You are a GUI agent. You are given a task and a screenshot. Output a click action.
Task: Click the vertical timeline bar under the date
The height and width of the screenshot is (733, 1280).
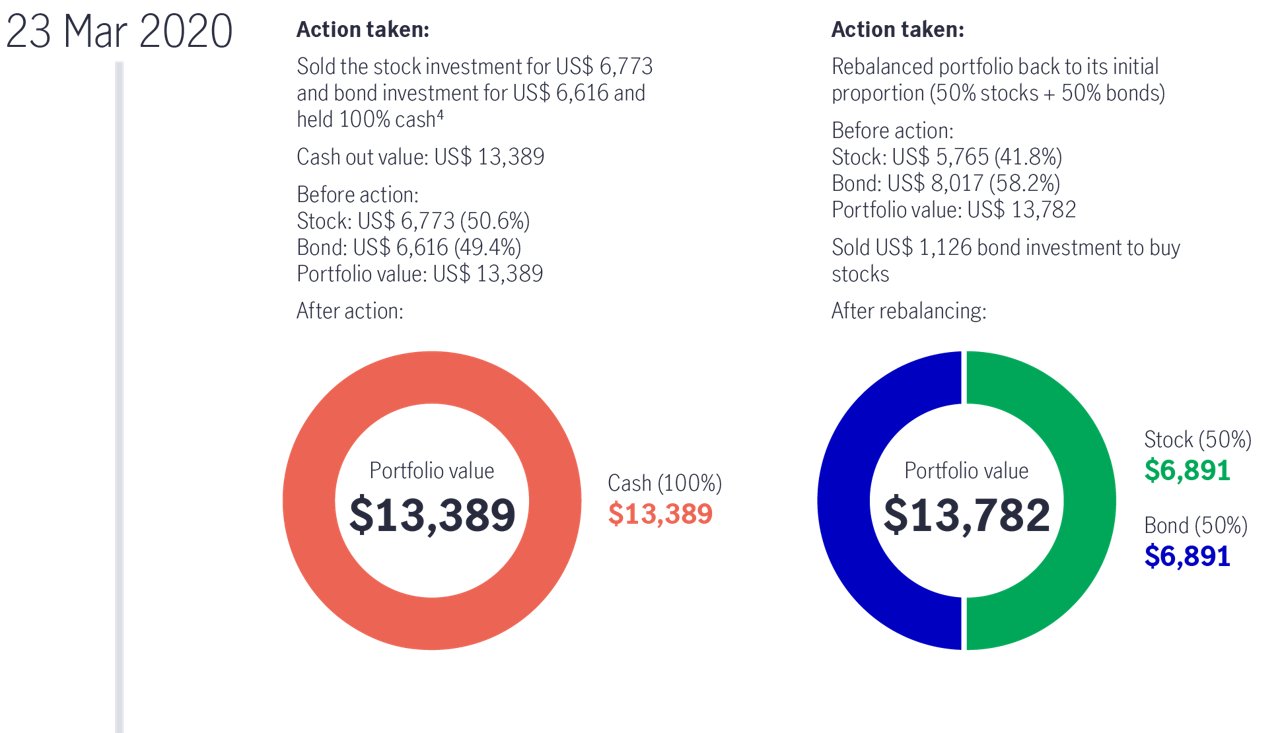pos(119,400)
